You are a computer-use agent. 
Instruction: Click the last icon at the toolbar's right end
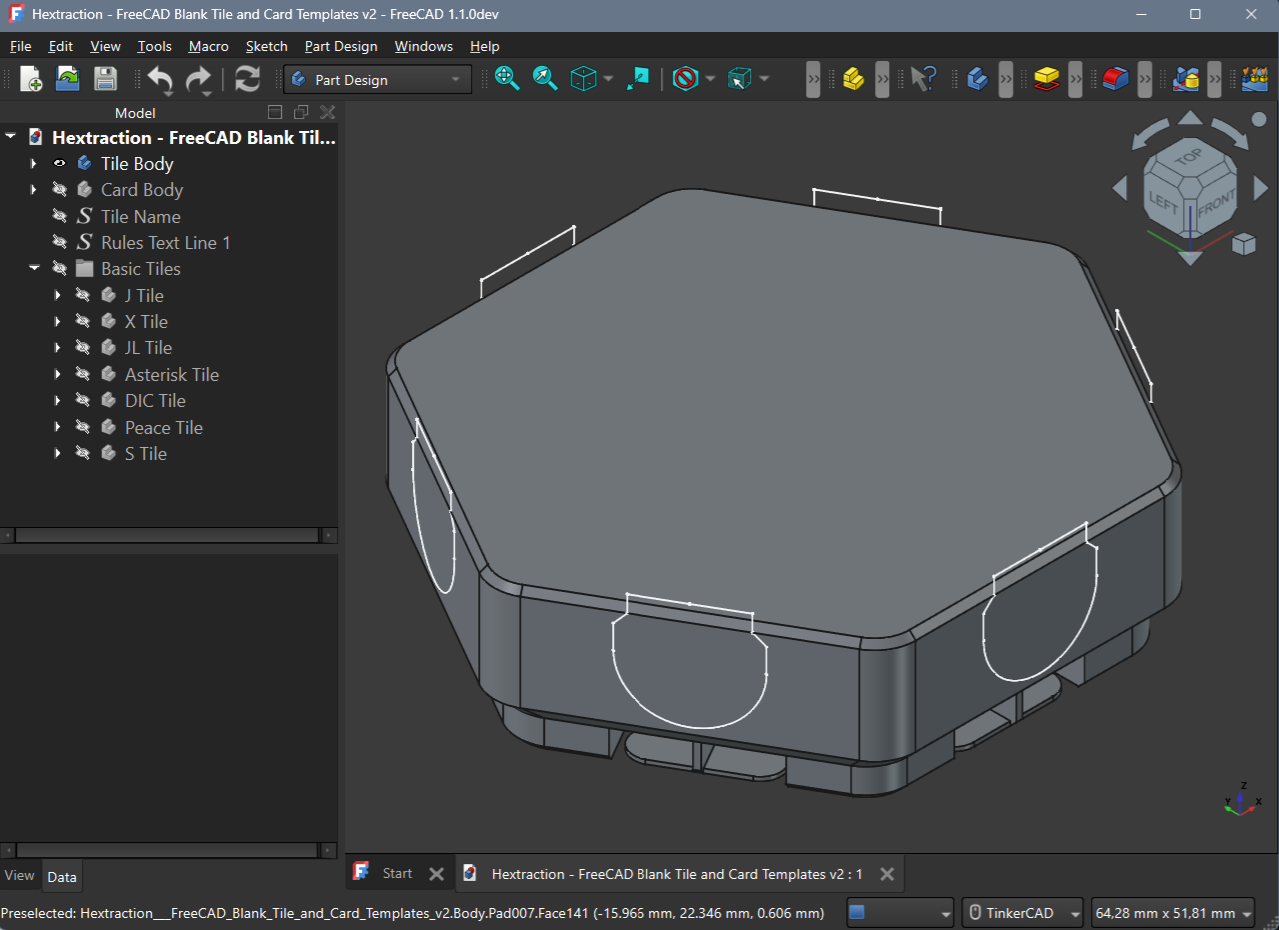click(x=1255, y=79)
